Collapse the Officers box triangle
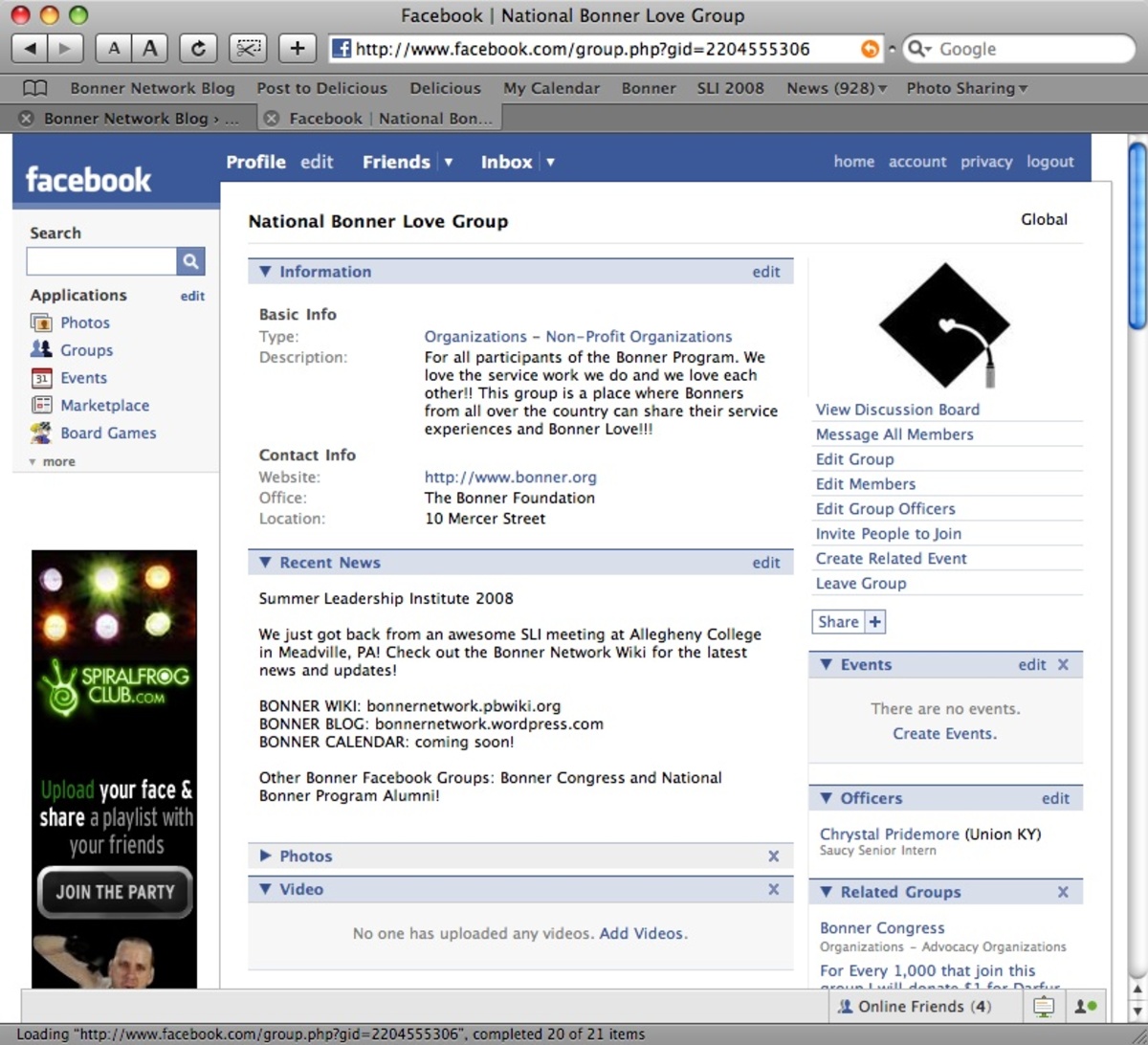 coord(826,797)
